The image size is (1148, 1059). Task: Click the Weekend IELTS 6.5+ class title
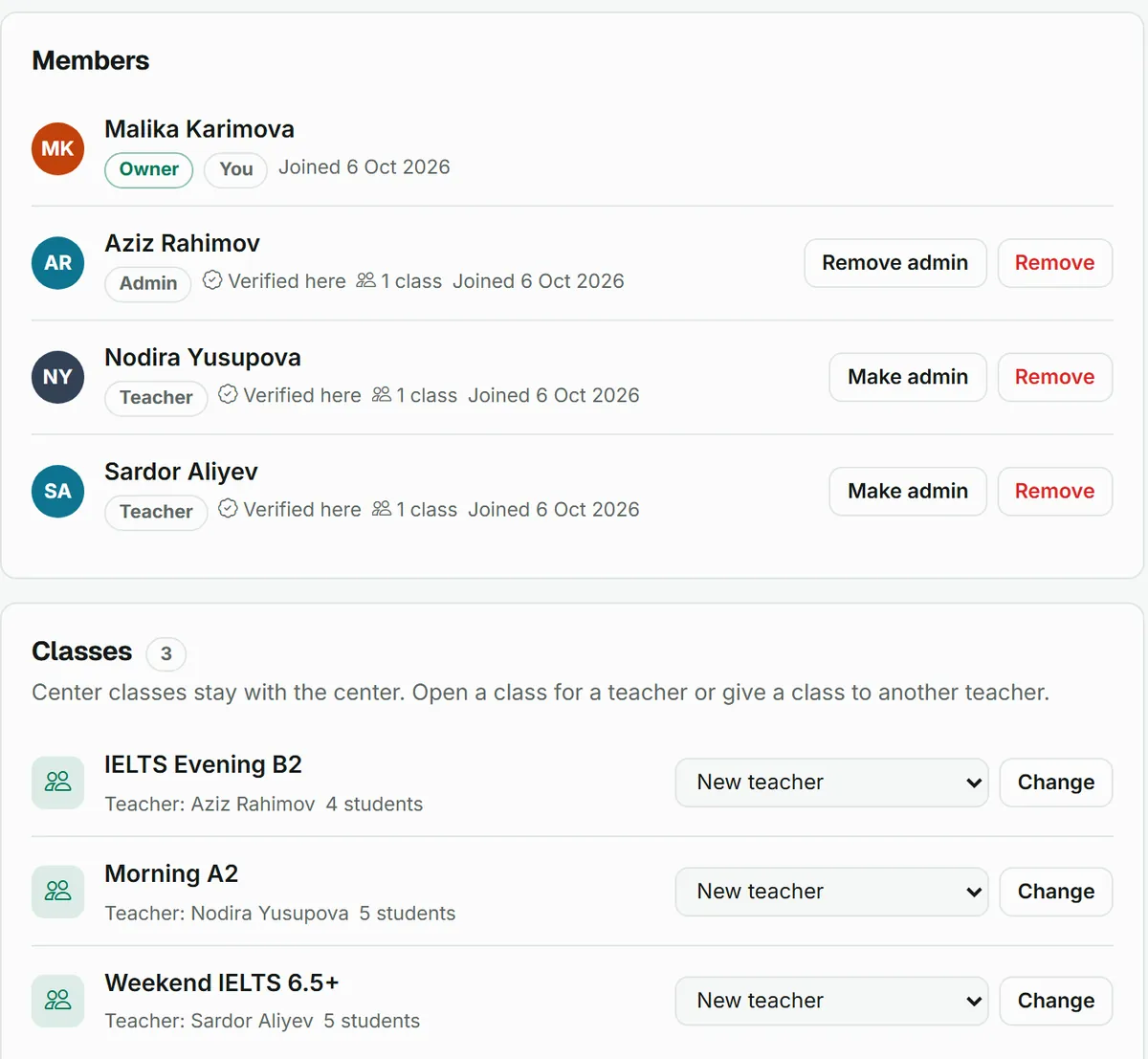[222, 982]
